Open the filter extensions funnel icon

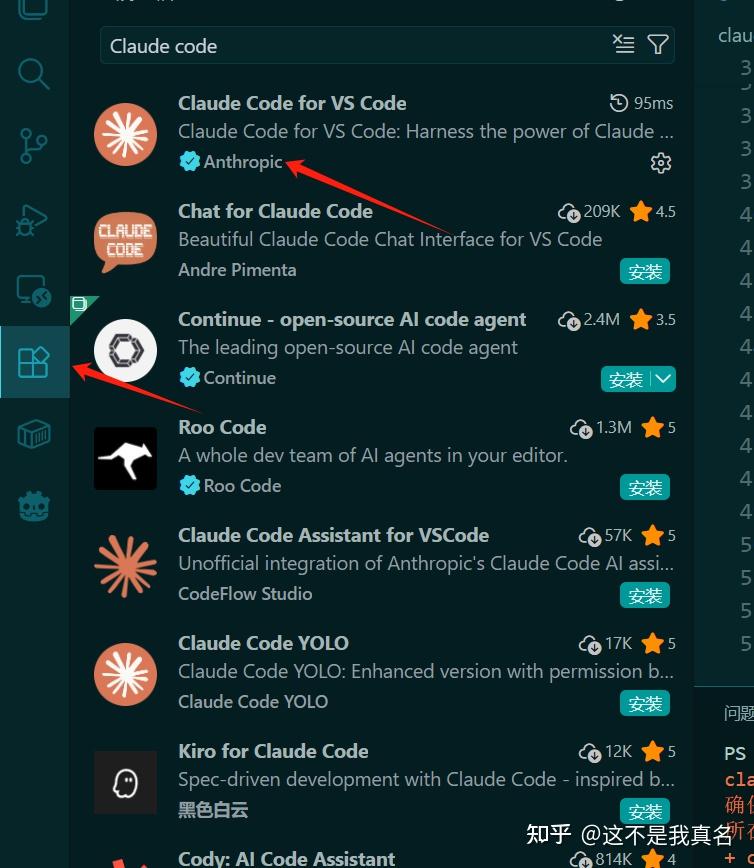point(658,44)
